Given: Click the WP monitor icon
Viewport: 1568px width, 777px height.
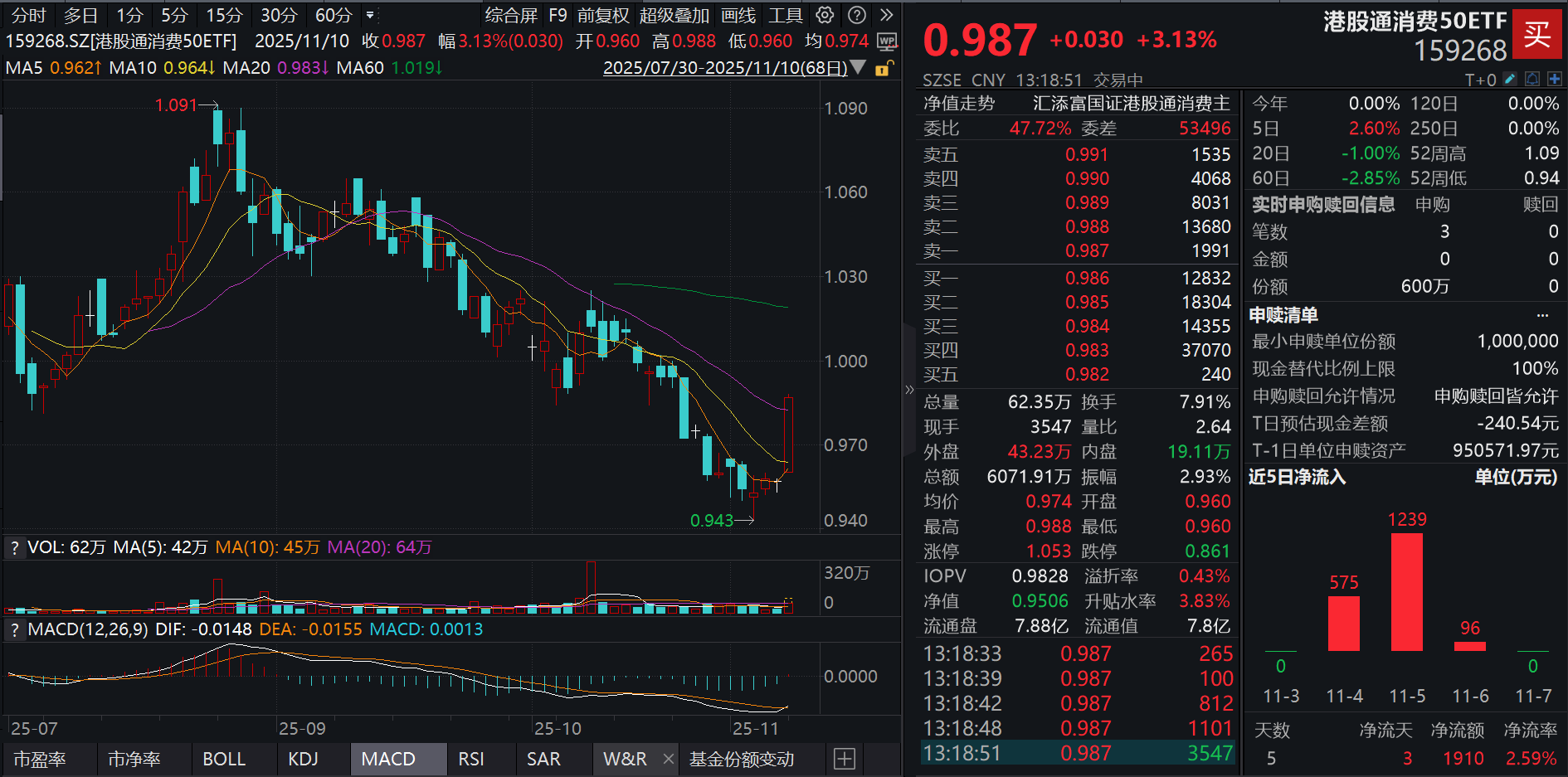Looking at the screenshot, I should tap(887, 41).
